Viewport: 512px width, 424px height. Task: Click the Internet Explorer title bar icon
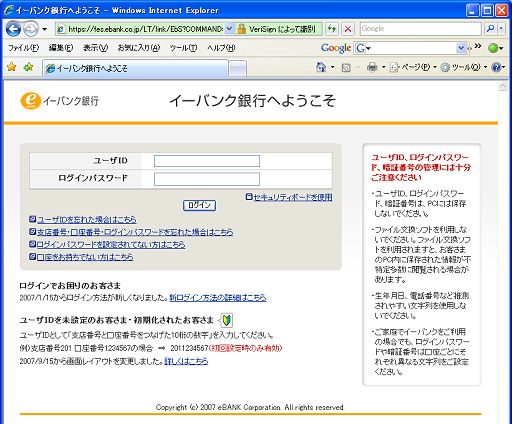(x=9, y=10)
